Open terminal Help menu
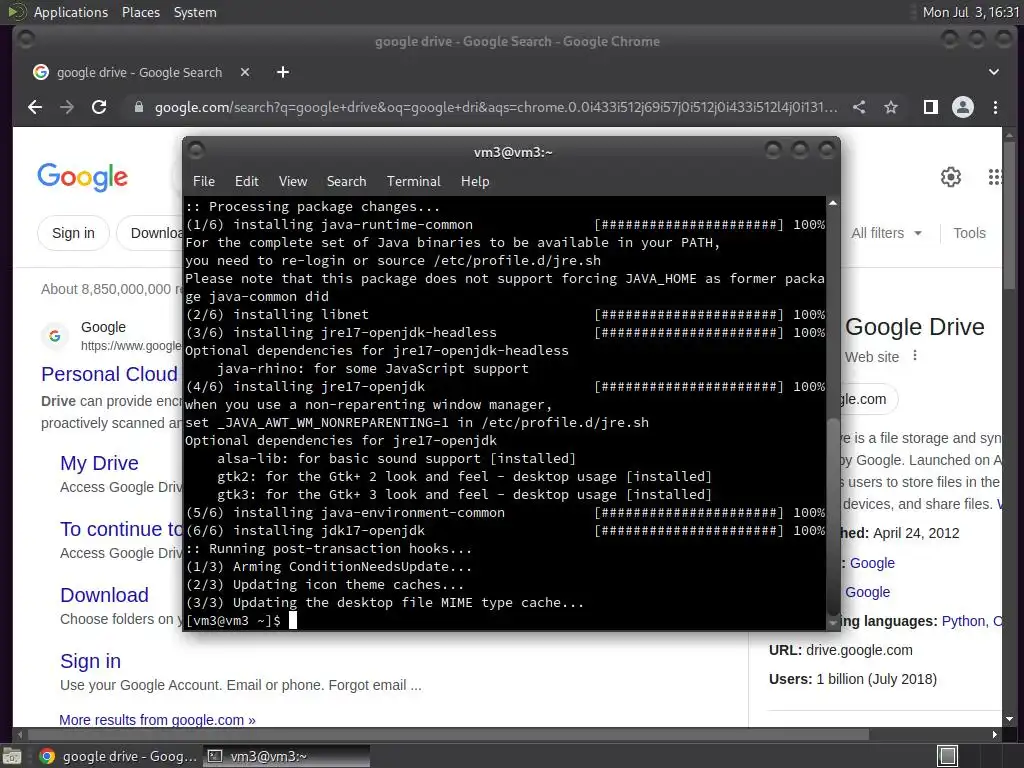The height and width of the screenshot is (768, 1024). [x=475, y=182]
